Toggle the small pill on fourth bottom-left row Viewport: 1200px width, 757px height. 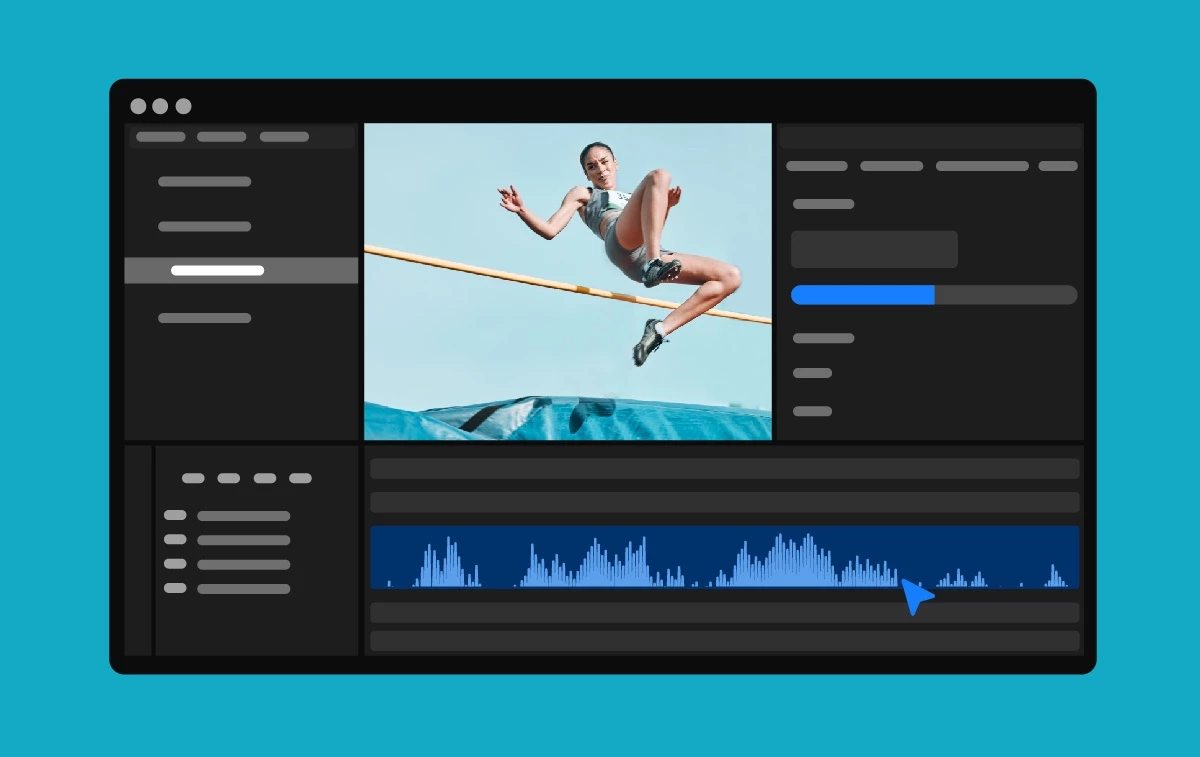point(175,588)
